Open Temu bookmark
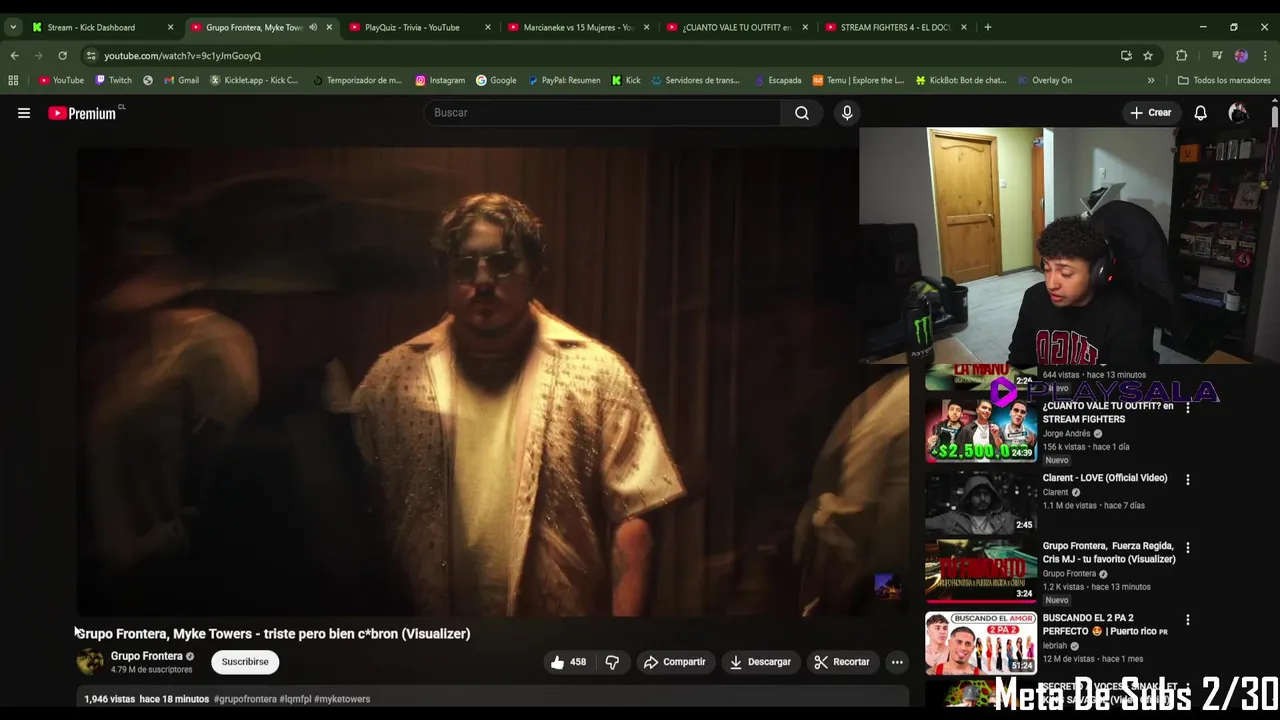The height and width of the screenshot is (720, 1280). pyautogui.click(x=858, y=80)
